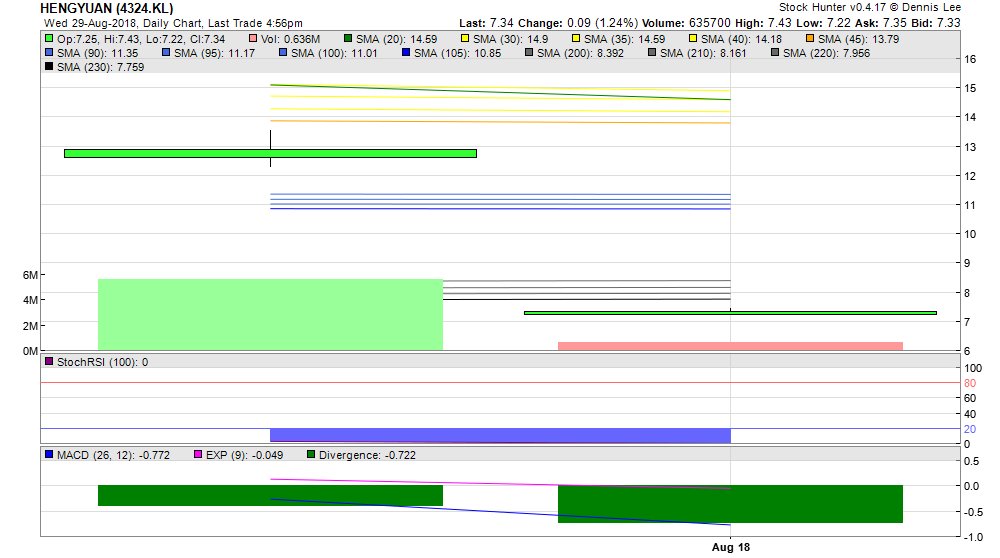Click the Volume: 635700 value
The image size is (1000, 558).
[x=686, y=23]
